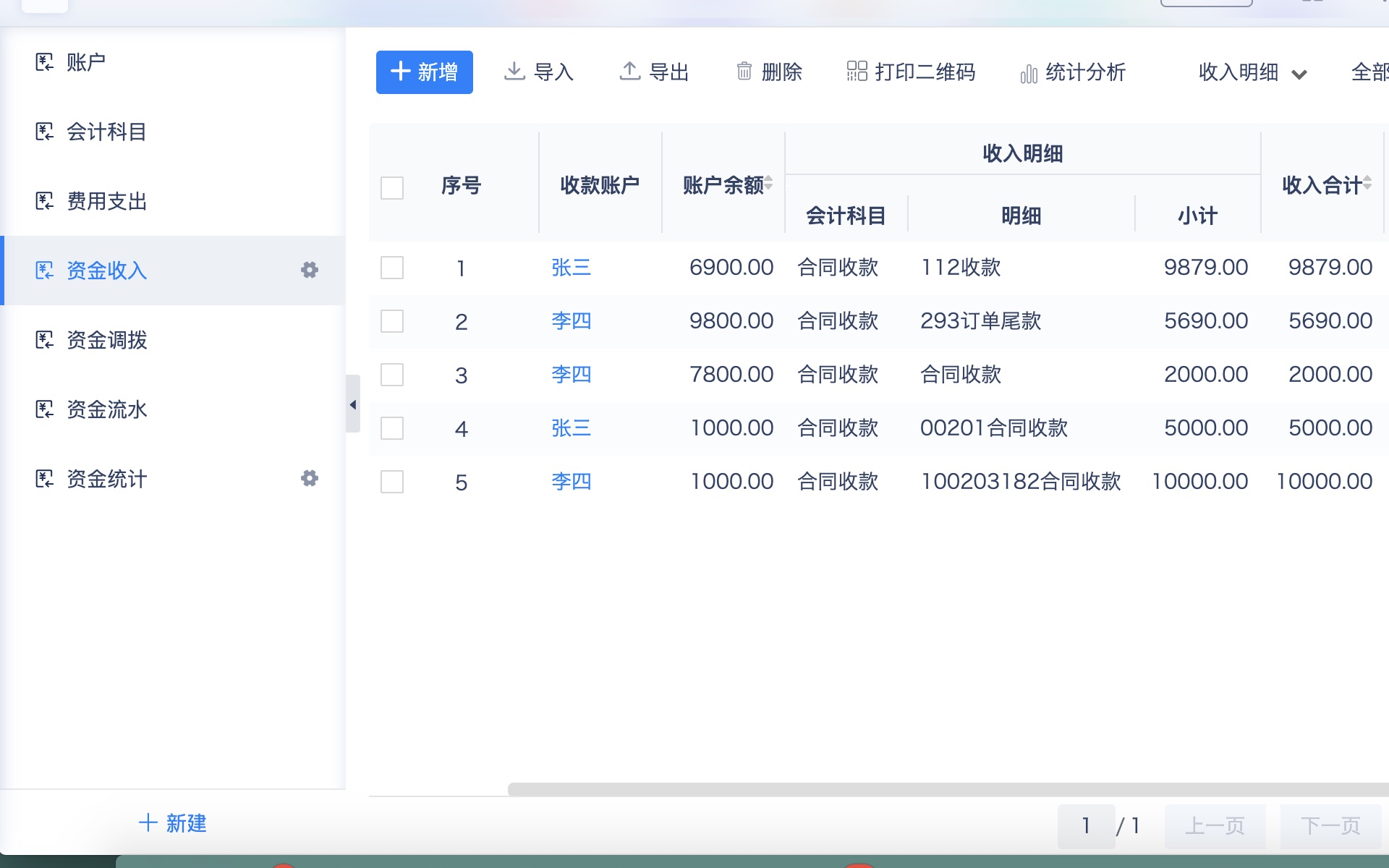1389x868 pixels.
Task: Click the 导入 download icon
Action: (x=514, y=71)
